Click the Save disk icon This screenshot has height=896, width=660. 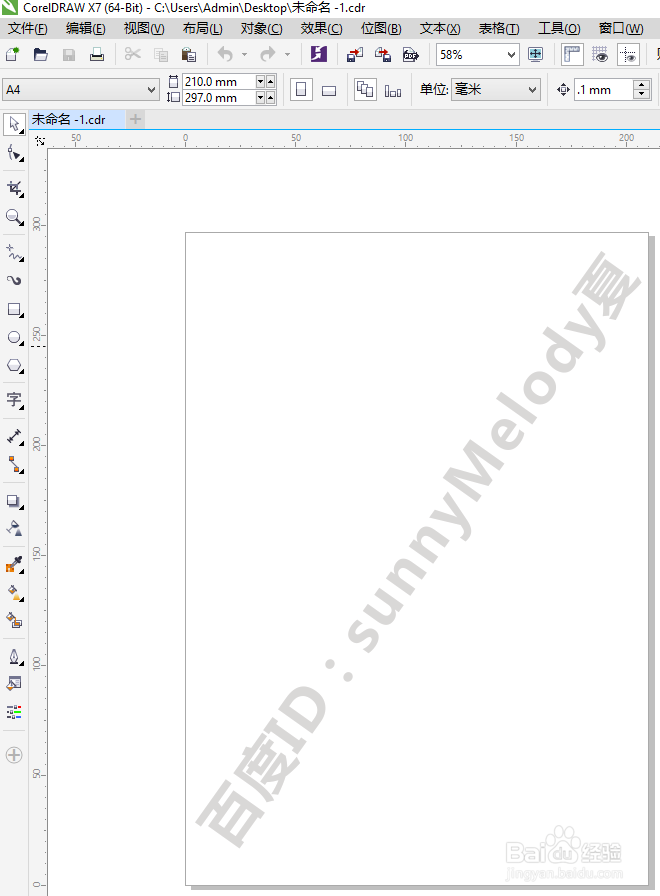tap(69, 55)
